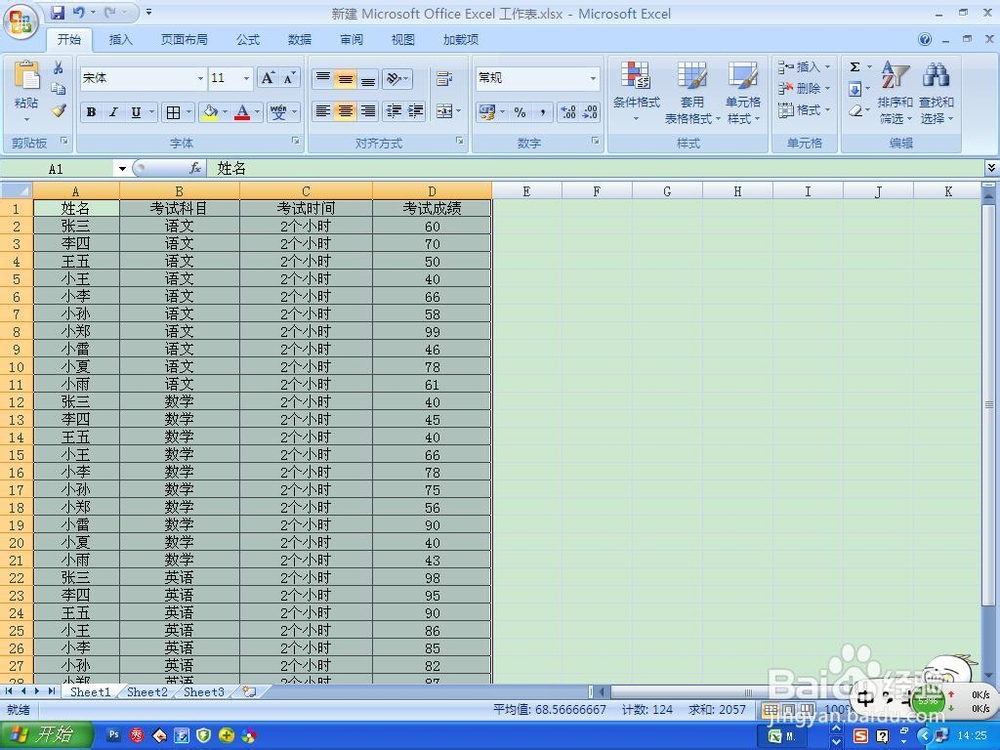
Task: Center text horizontally
Action: (345, 111)
